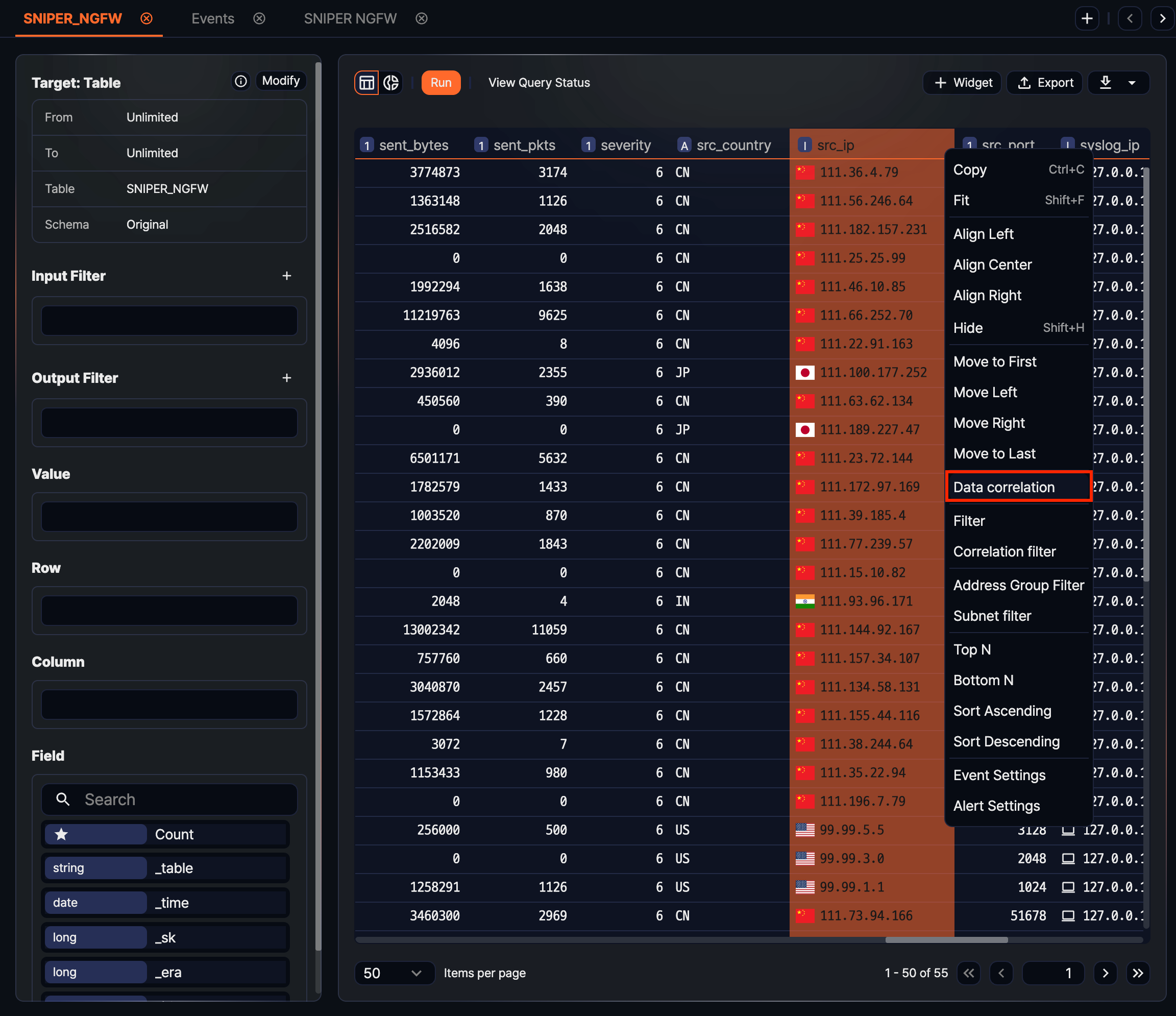Add an Input Filter using the plus icon
The image size is (1176, 1016).
[287, 276]
